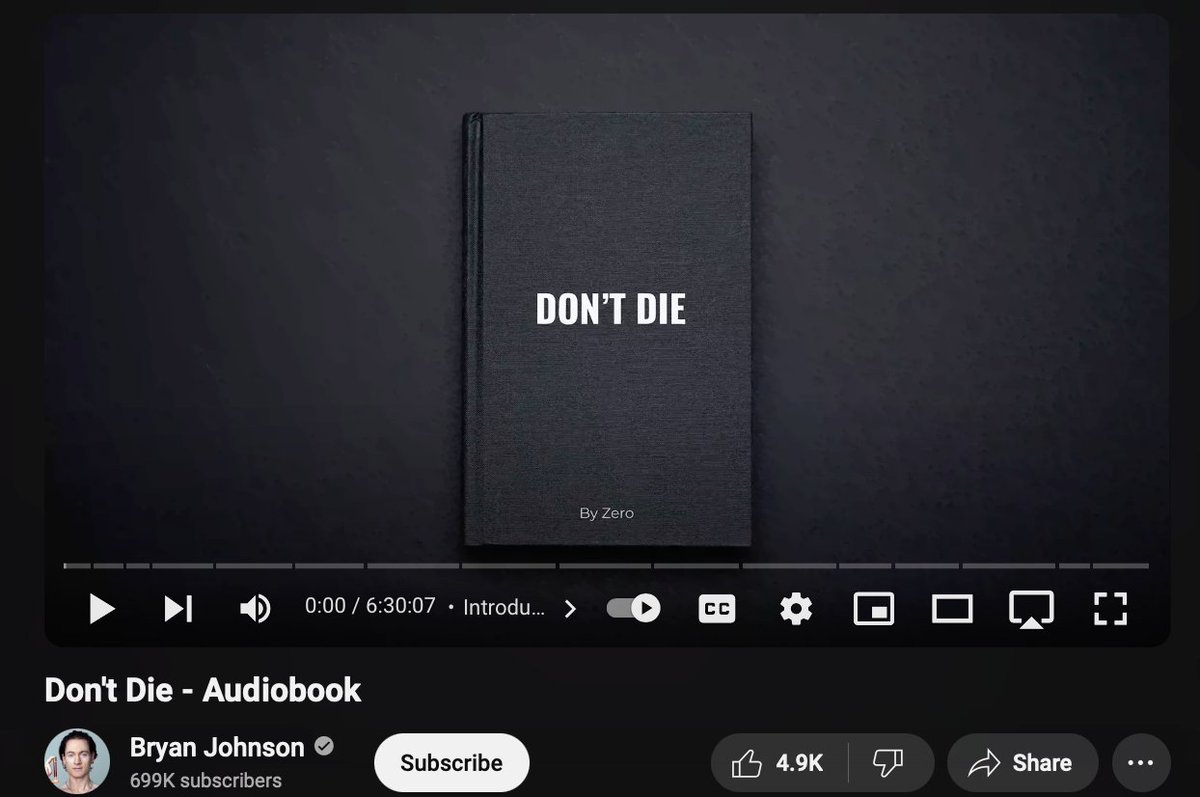1200x797 pixels.
Task: Seek on the video progress bar
Action: pos(606,566)
